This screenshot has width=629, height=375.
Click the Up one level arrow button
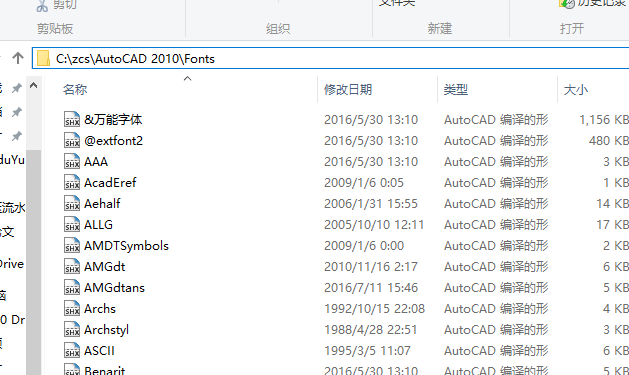18,59
